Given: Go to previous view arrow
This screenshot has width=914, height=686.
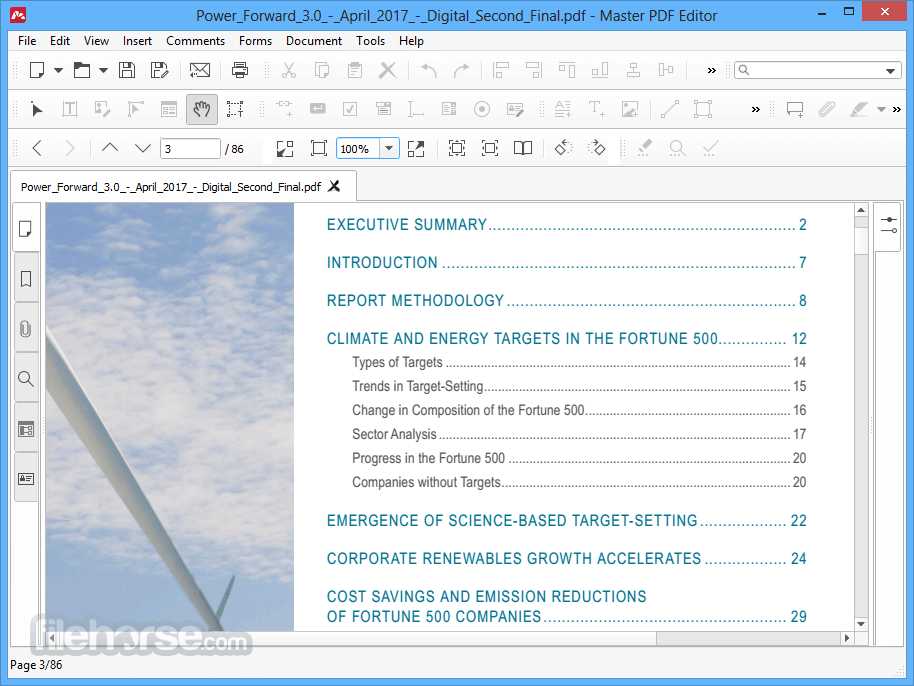Looking at the screenshot, I should (37, 148).
